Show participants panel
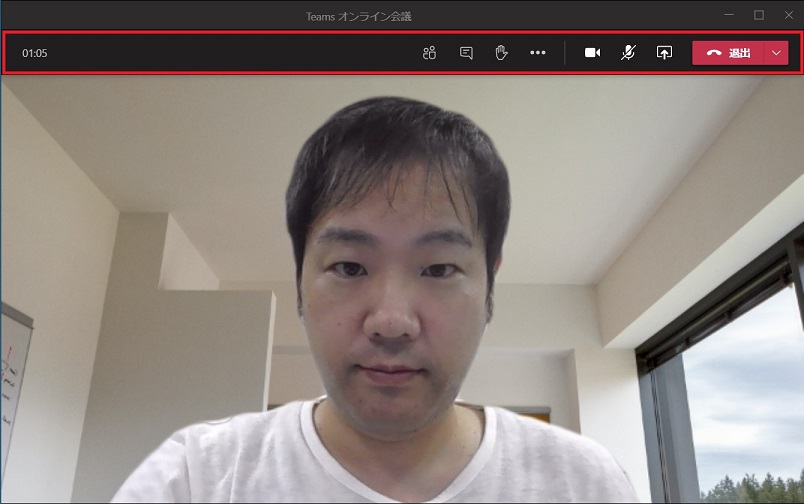This screenshot has height=504, width=804. point(429,53)
